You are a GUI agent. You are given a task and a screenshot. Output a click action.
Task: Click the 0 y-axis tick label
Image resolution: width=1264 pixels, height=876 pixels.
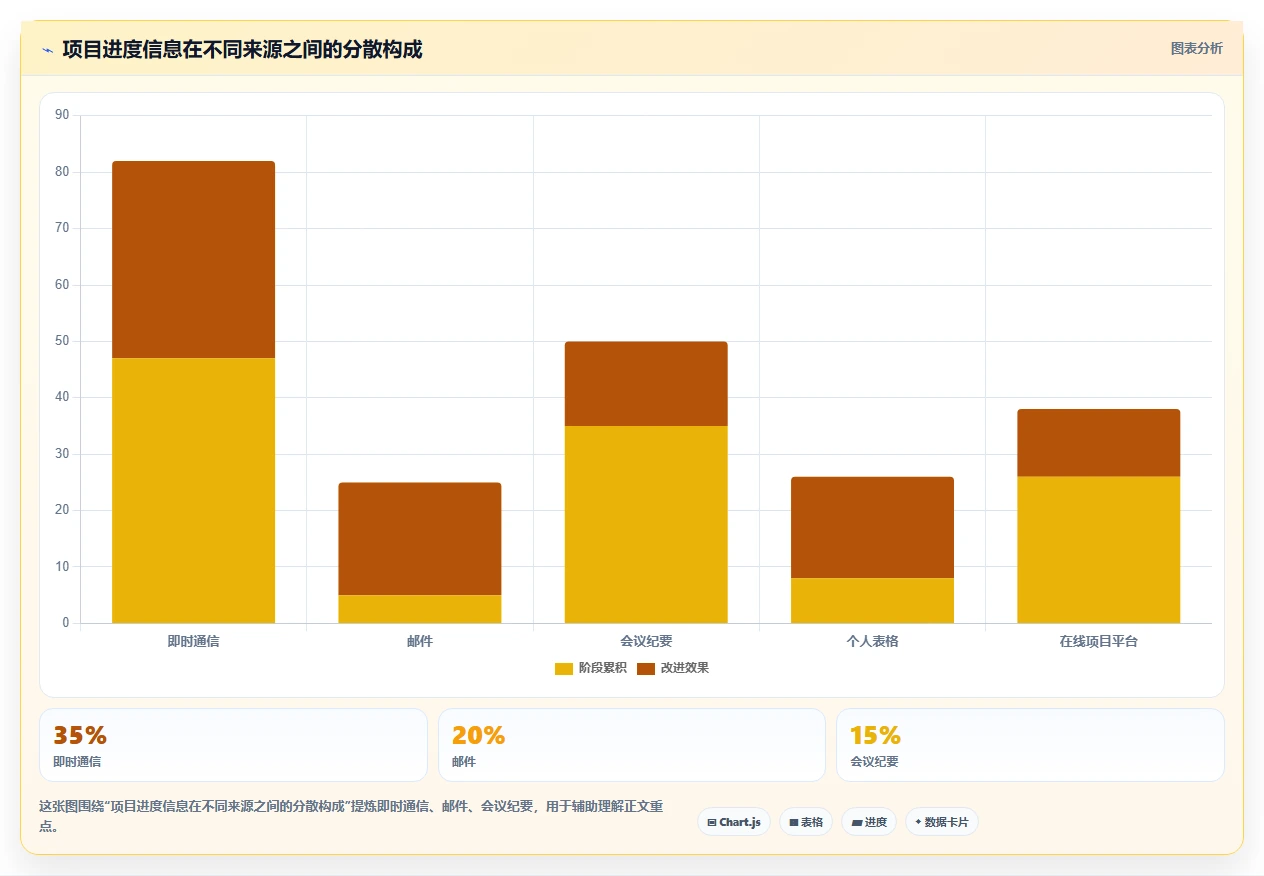pos(66,623)
